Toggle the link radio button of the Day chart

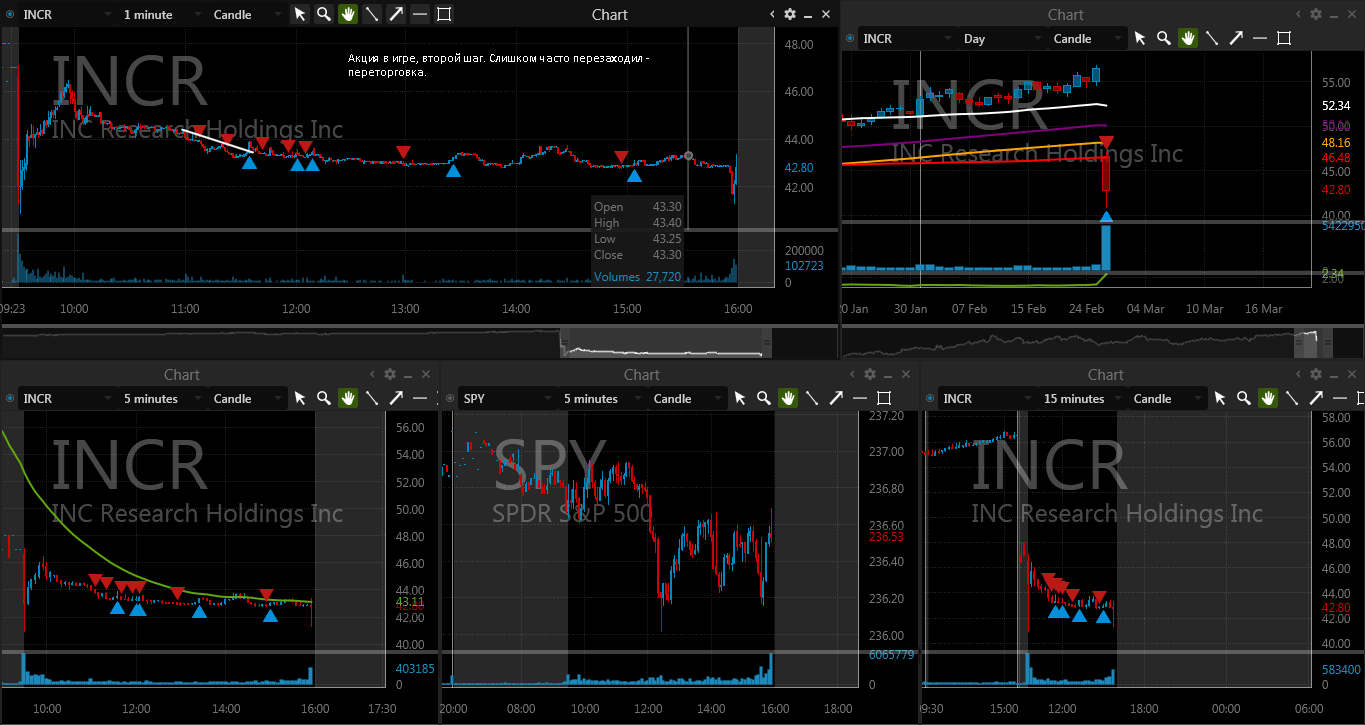click(850, 38)
